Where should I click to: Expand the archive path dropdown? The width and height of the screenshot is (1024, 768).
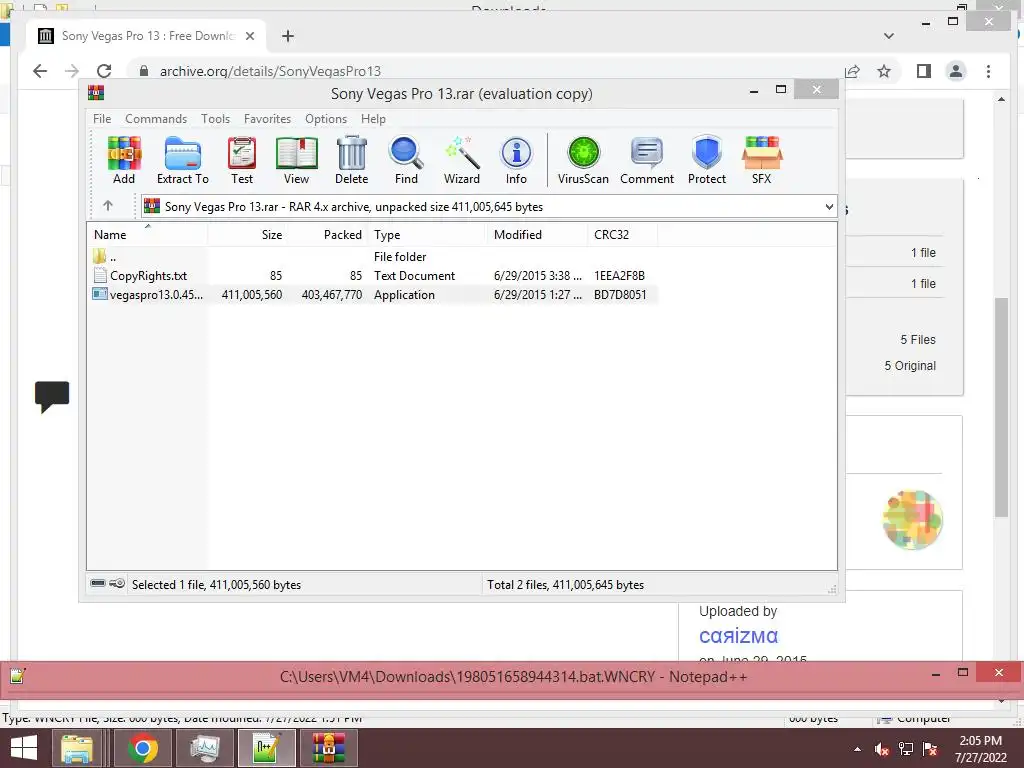(829, 206)
